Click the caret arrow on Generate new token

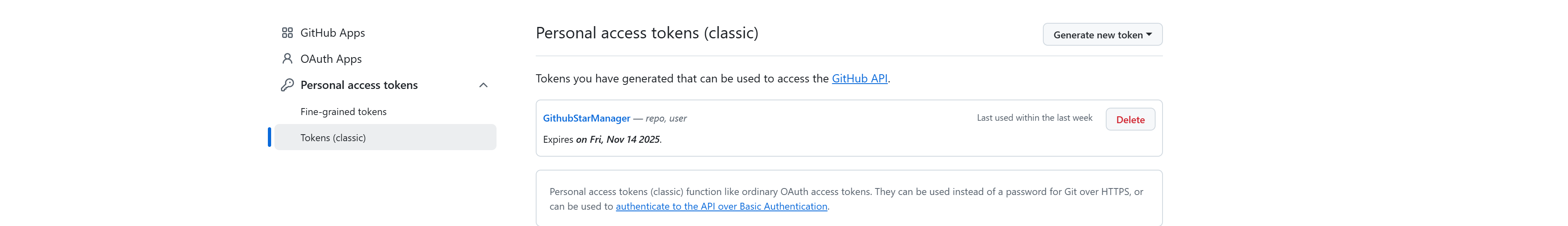(x=1149, y=35)
